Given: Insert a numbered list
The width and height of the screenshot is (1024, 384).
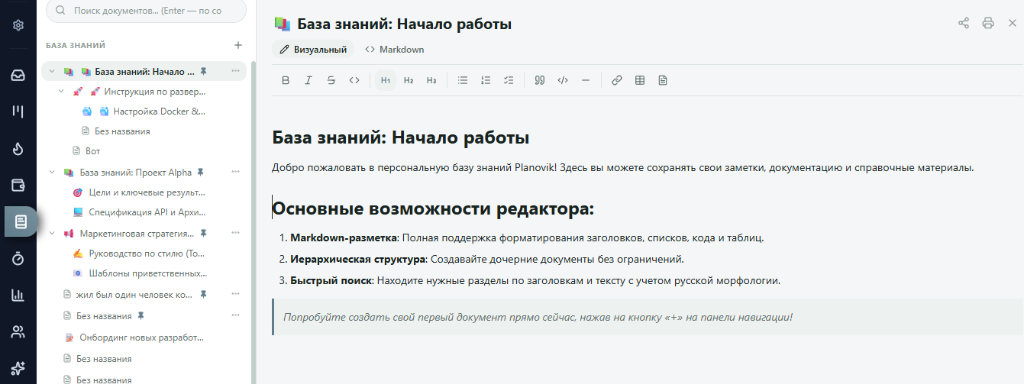Looking at the screenshot, I should point(485,80).
